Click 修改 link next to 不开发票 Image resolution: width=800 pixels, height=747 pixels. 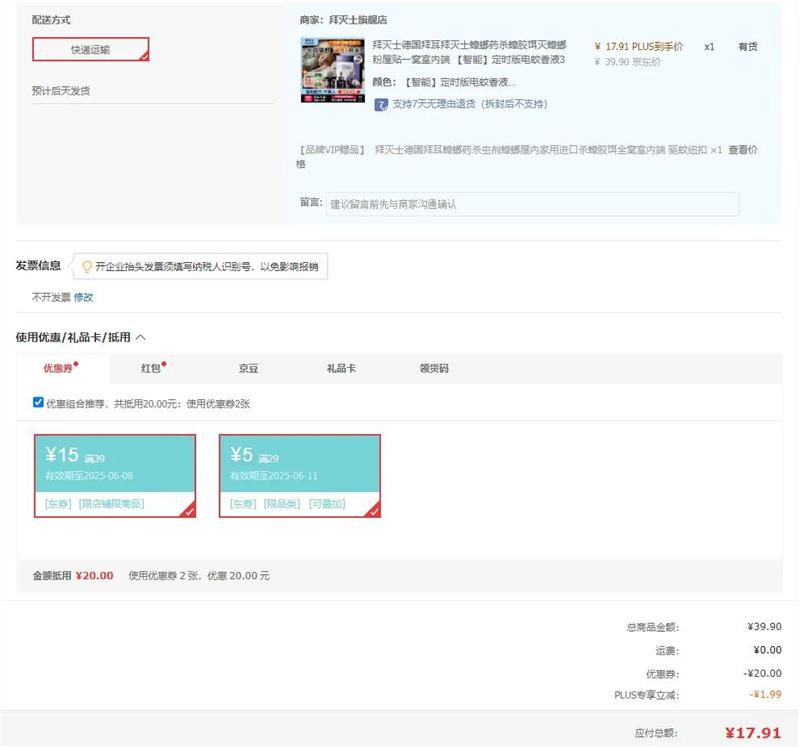click(x=83, y=297)
